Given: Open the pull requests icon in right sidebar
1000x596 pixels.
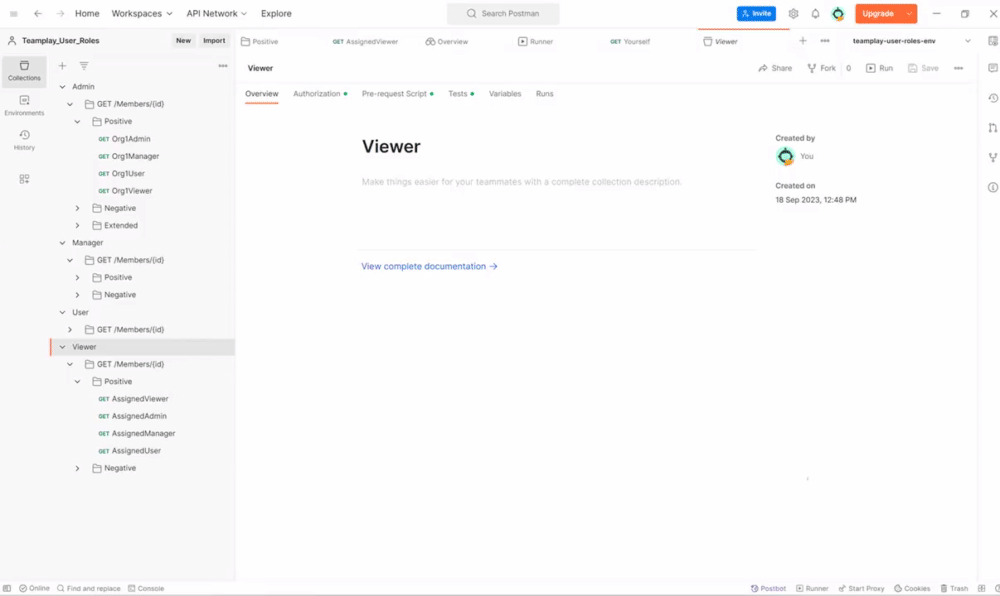Looking at the screenshot, I should tap(992, 127).
